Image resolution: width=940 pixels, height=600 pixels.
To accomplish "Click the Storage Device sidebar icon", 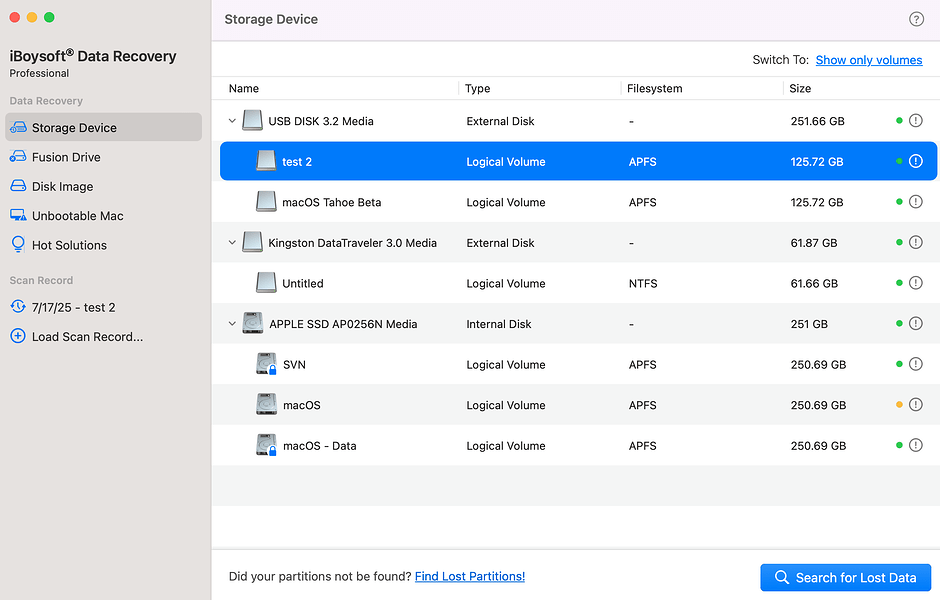I will click(x=18, y=128).
